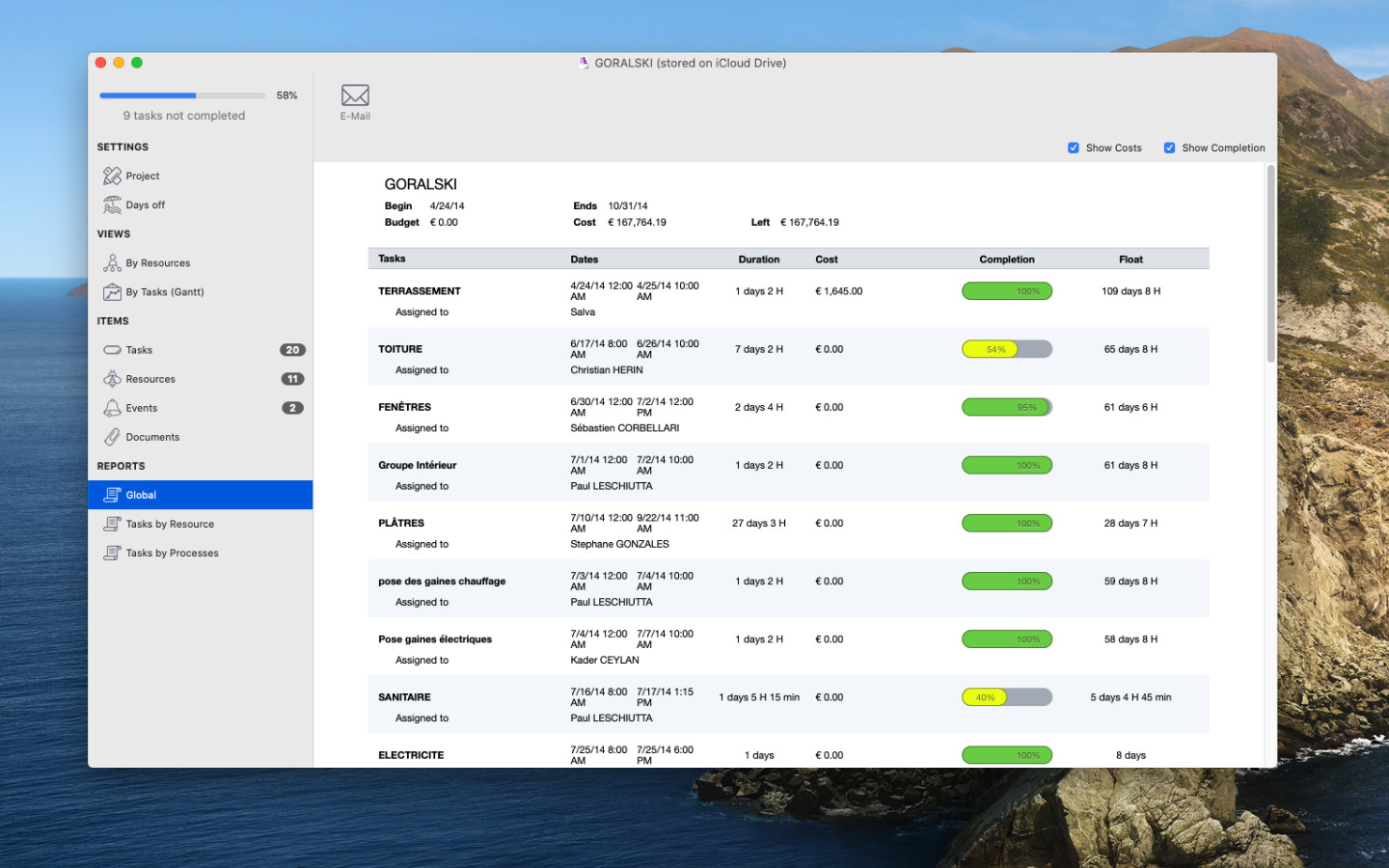This screenshot has height=868, width=1389.
Task: Click the SANITAIRE 40% completion bar
Action: (1006, 697)
